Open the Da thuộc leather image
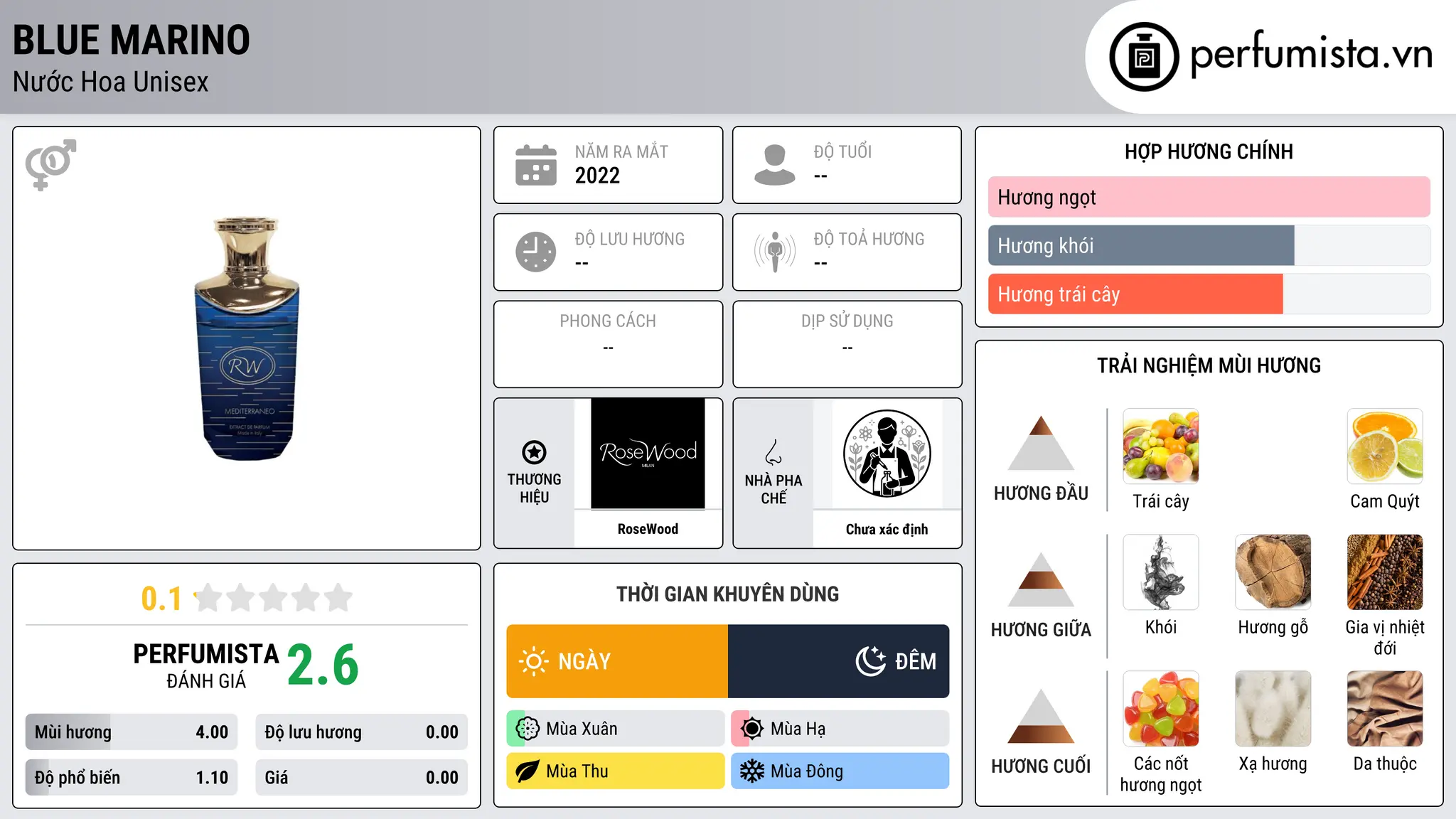This screenshot has height=819, width=1456. [x=1385, y=709]
